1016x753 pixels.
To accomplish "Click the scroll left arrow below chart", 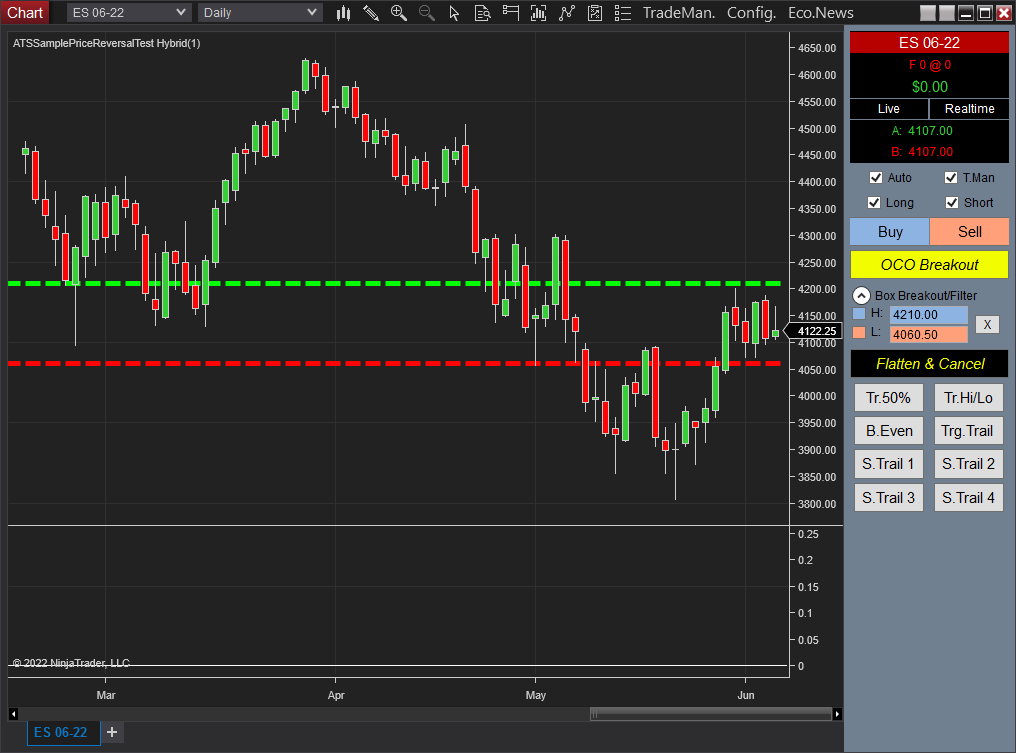I will pos(13,714).
